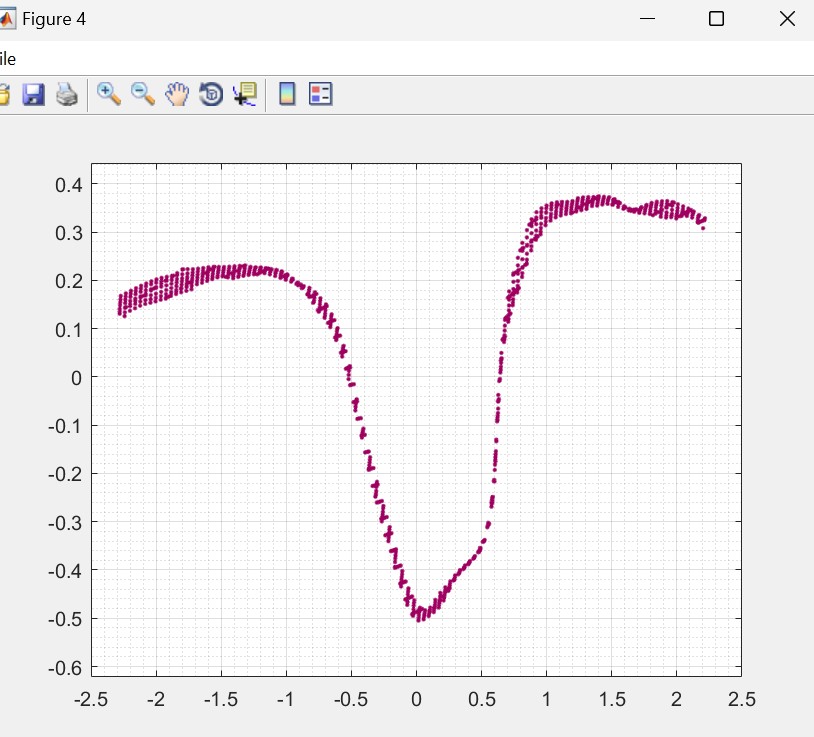The height and width of the screenshot is (737, 814).
Task: Click the y-axis tick label 0.4
Action: 66,184
